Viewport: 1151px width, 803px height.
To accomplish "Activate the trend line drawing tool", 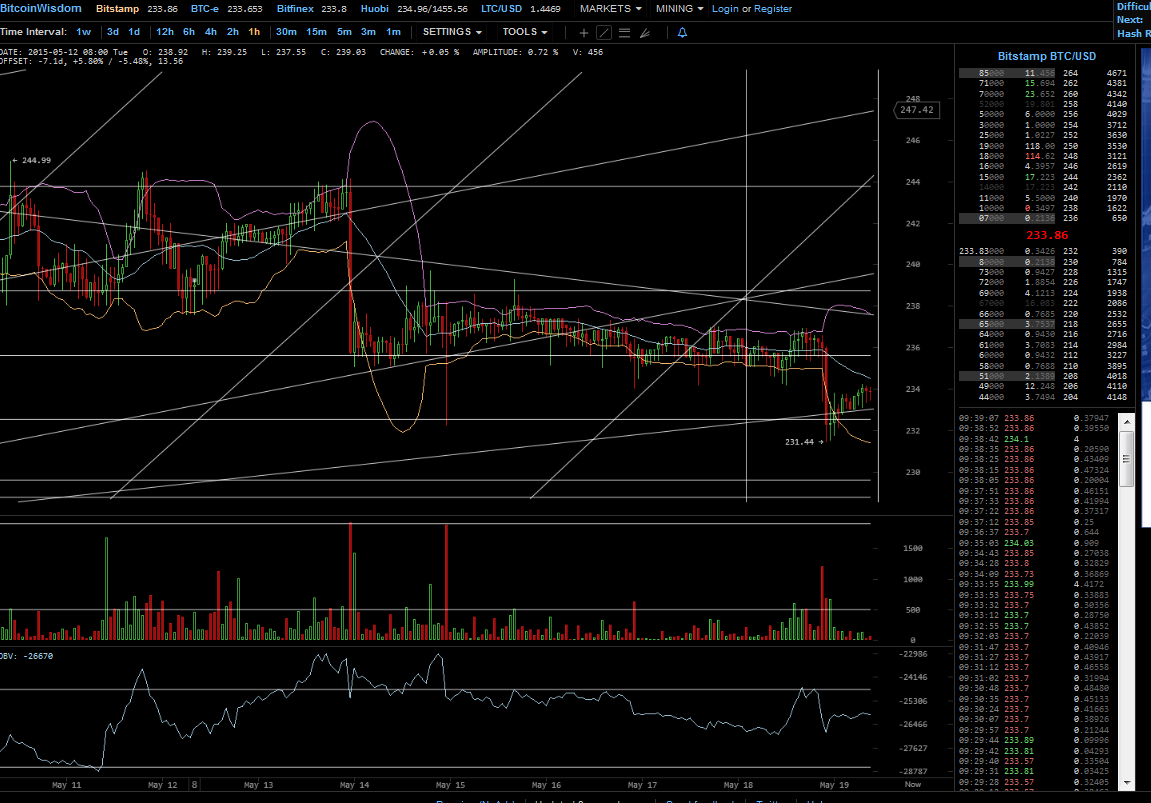I will pos(603,32).
